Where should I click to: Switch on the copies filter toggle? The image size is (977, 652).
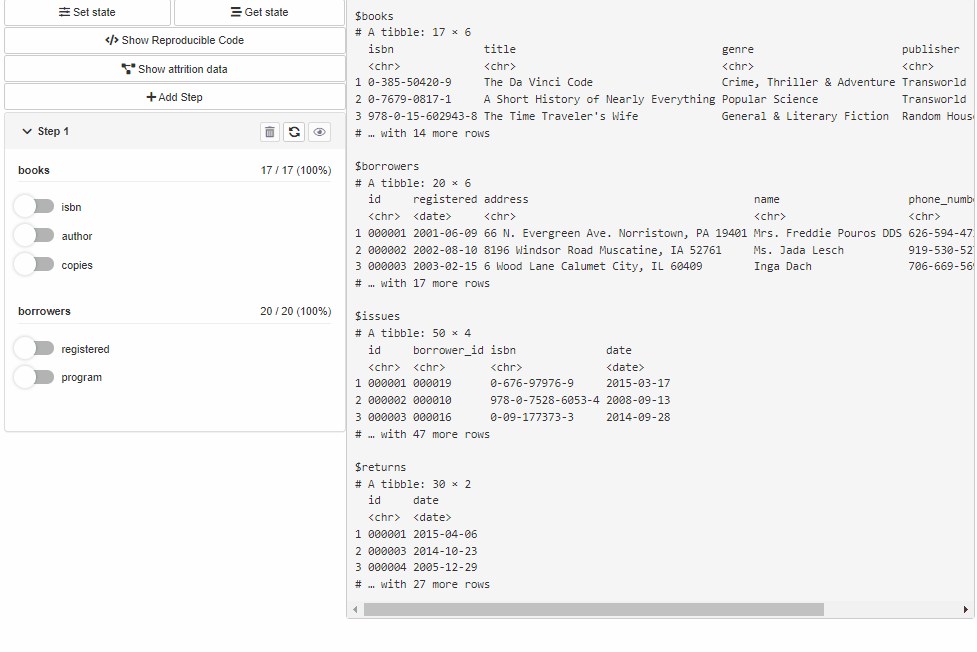pyautogui.click(x=34, y=265)
